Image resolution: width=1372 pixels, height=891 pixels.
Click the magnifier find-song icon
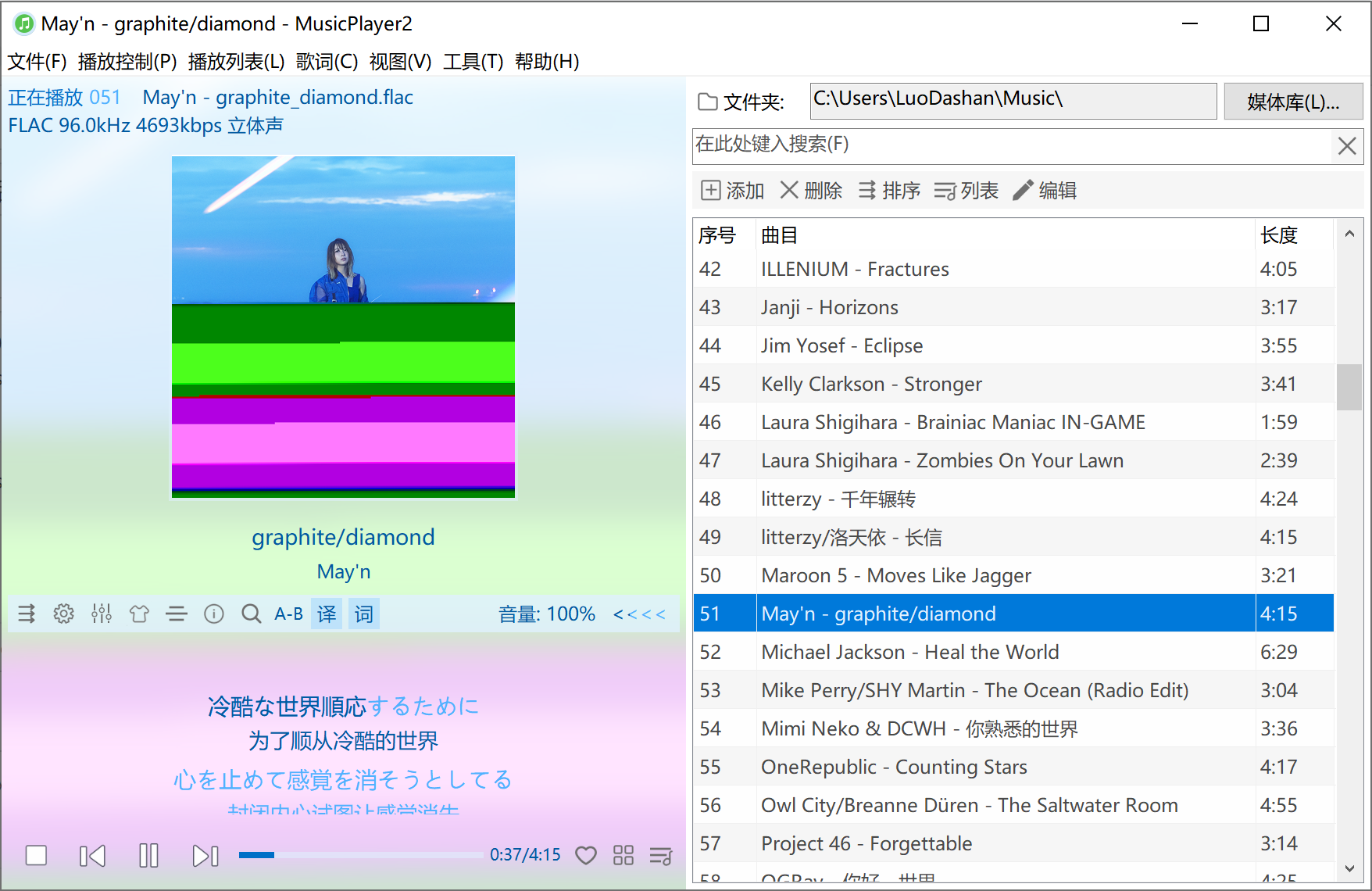tap(252, 614)
